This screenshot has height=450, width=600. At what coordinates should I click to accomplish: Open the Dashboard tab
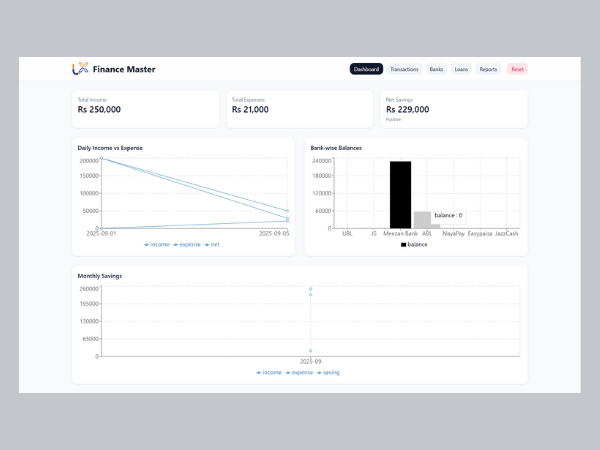click(x=366, y=69)
